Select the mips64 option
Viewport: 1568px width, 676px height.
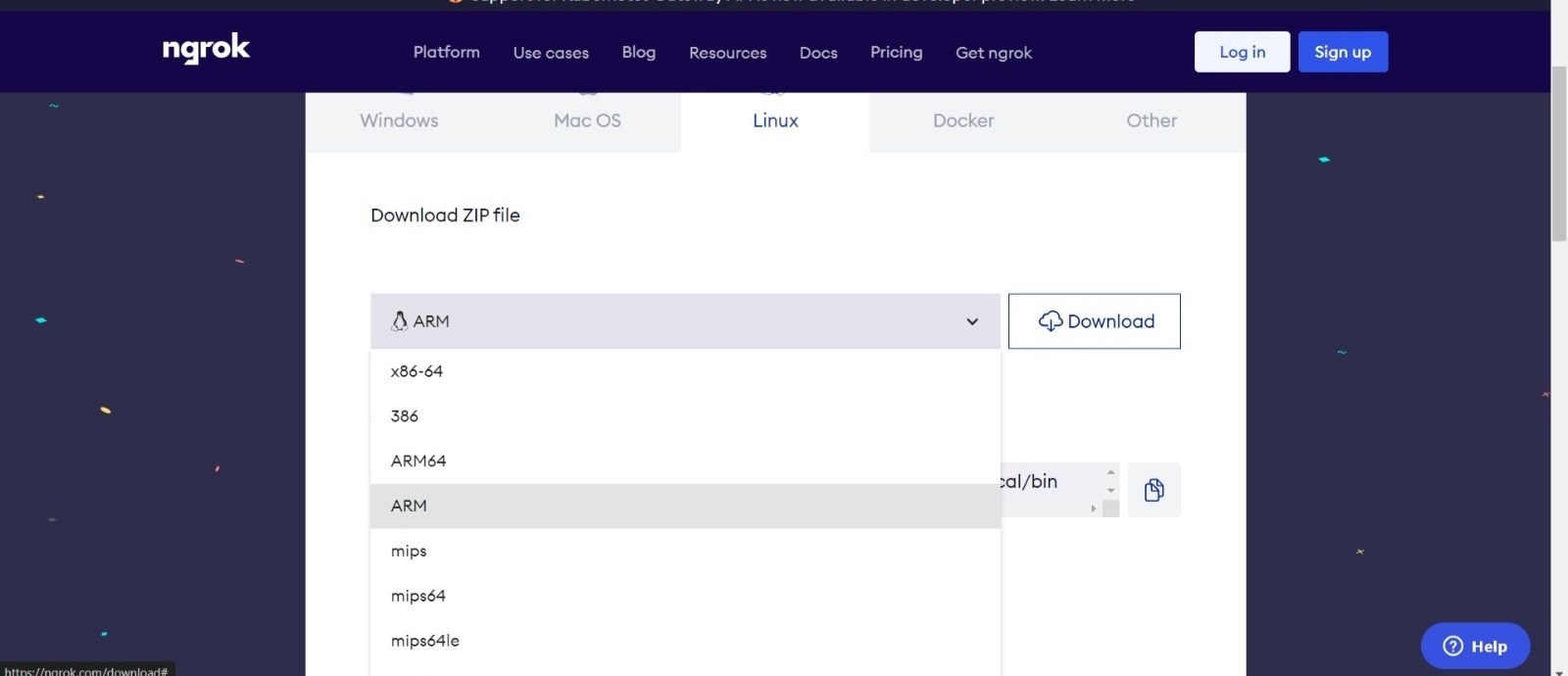418,597
